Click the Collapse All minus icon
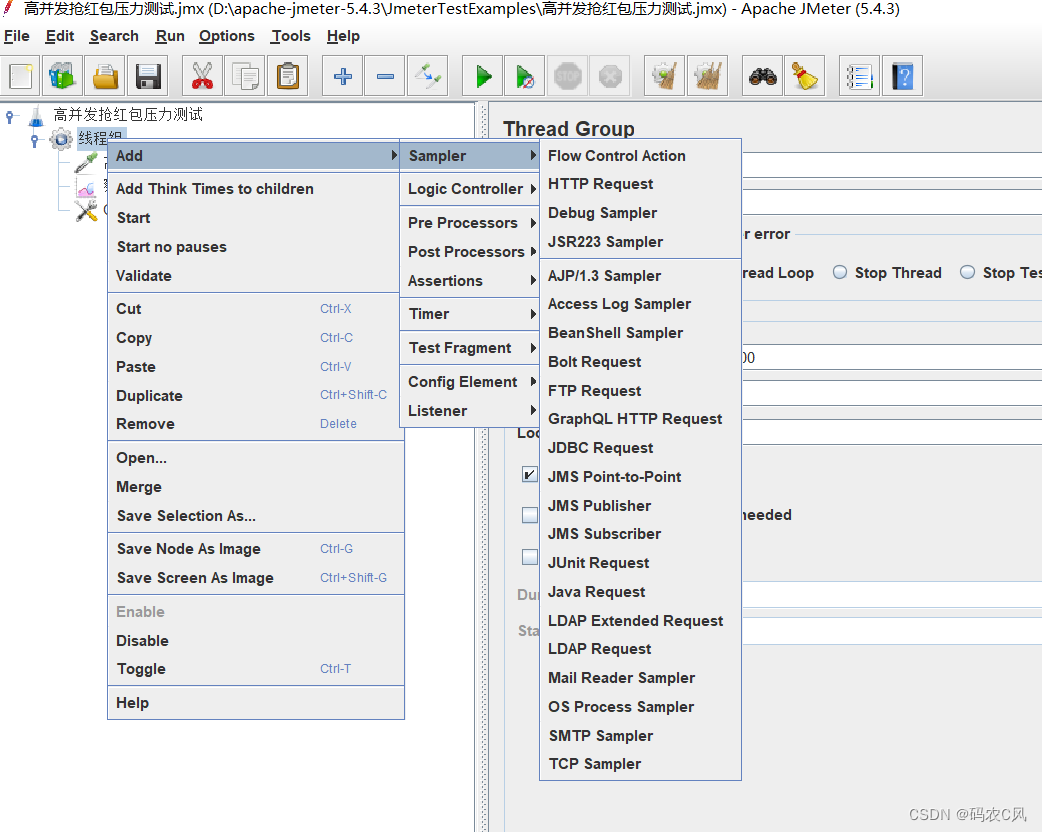Image resolution: width=1042 pixels, height=832 pixels. click(385, 76)
